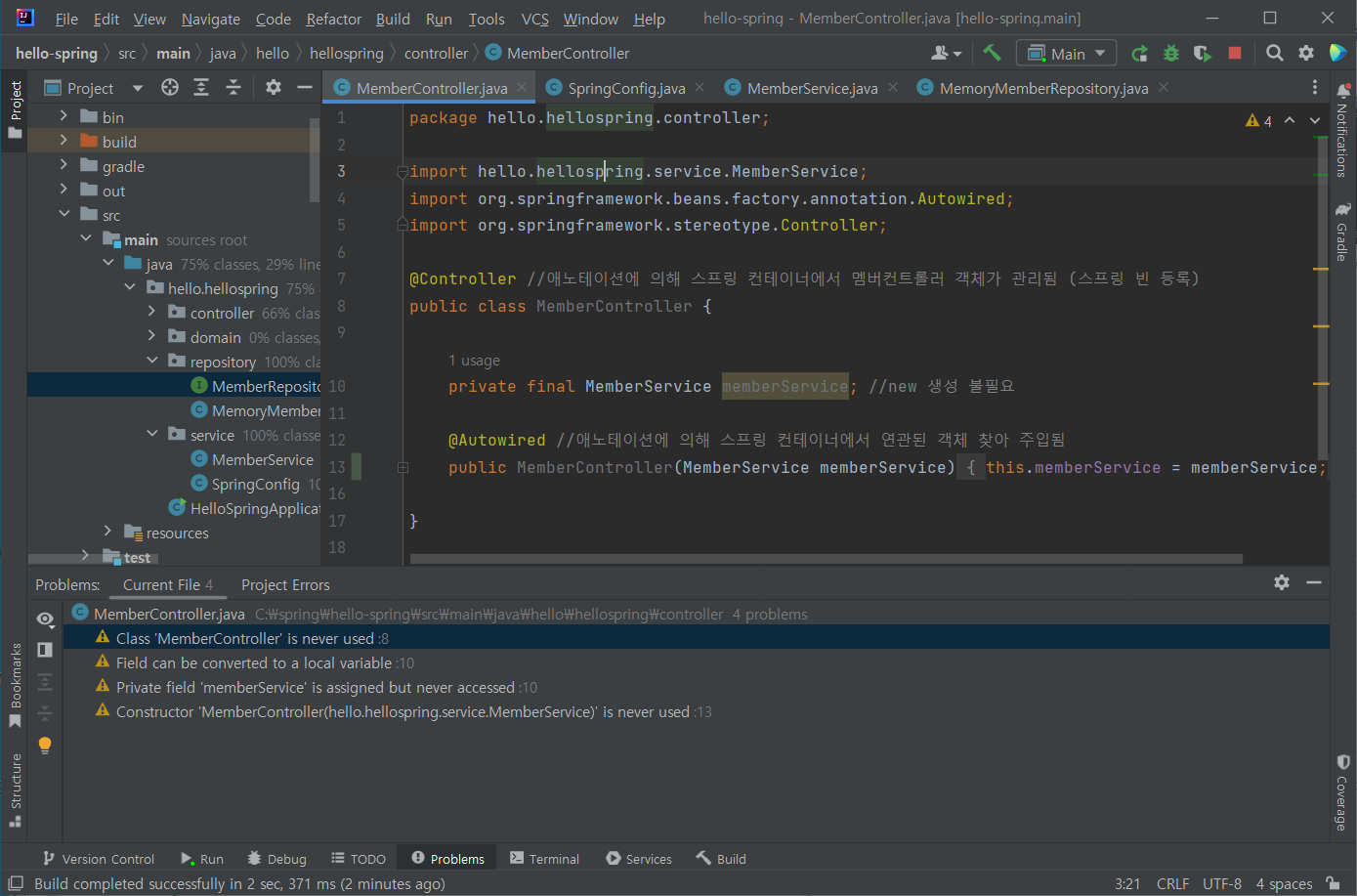Select opened file locate target icon

coord(170,88)
